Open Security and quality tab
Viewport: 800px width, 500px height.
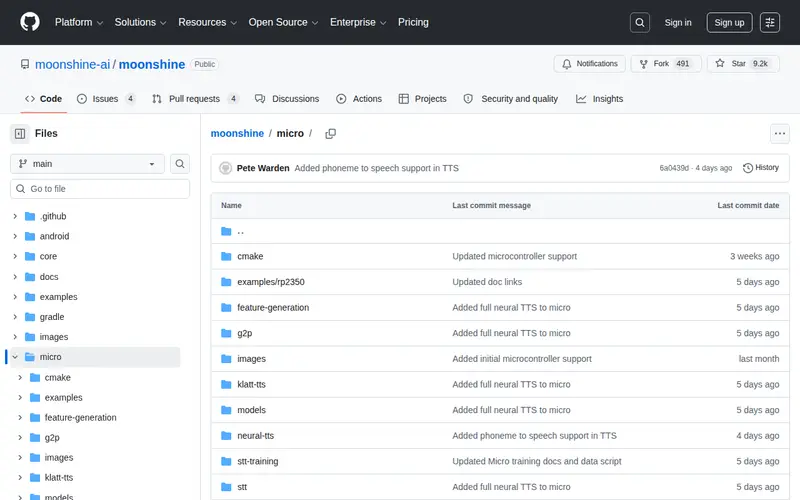[511, 98]
